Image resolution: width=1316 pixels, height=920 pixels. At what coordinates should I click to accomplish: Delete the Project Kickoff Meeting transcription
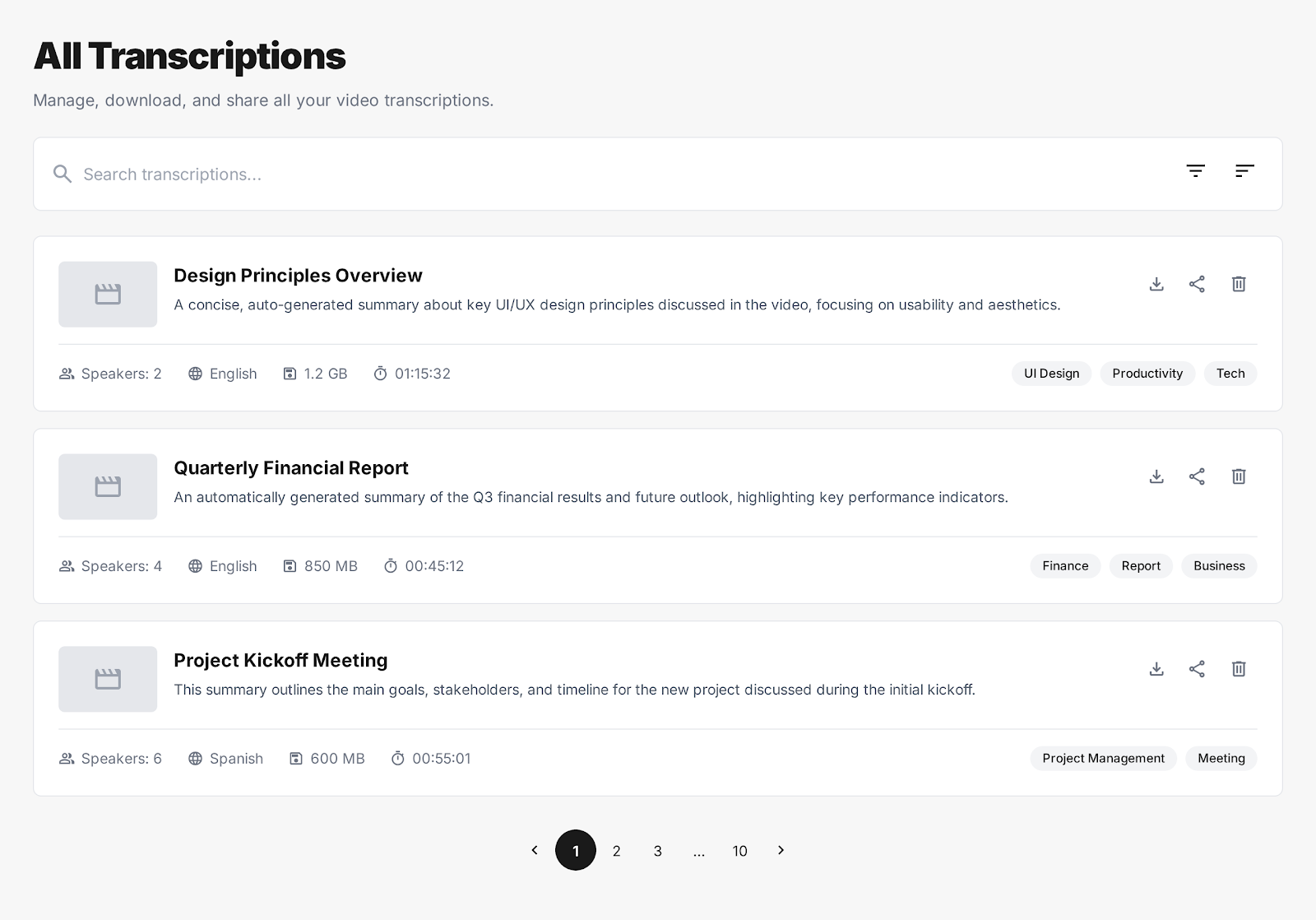[1239, 669]
